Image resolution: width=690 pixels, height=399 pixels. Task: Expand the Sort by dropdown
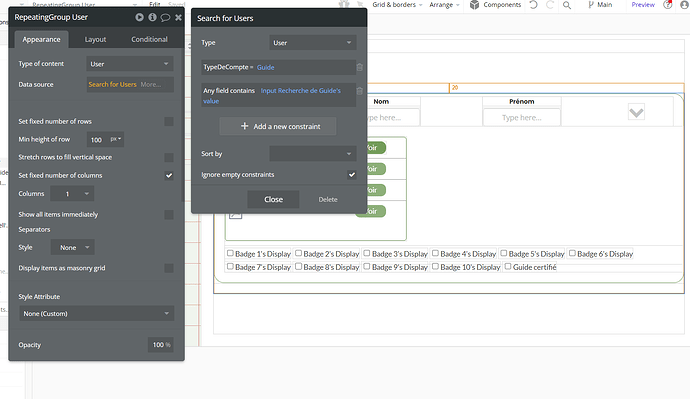pos(312,154)
